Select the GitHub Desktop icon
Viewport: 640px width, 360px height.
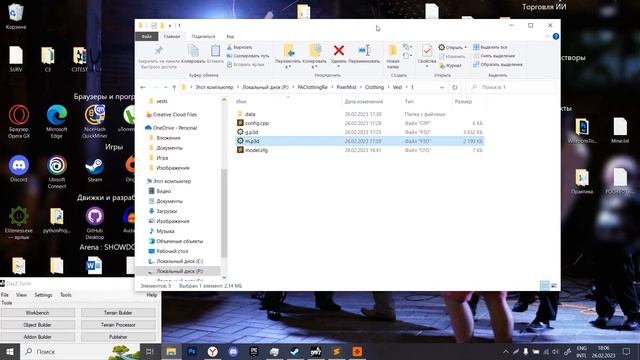point(95,223)
